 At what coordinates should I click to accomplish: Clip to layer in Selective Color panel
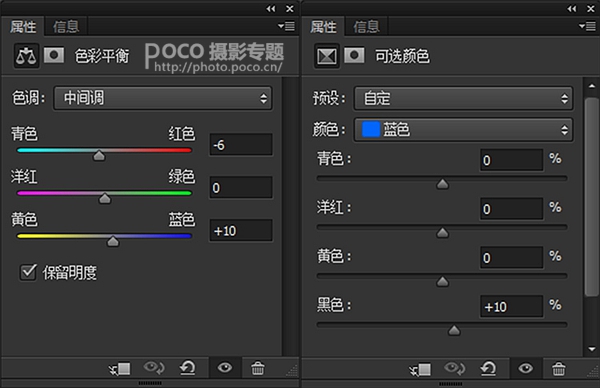(x=420, y=369)
